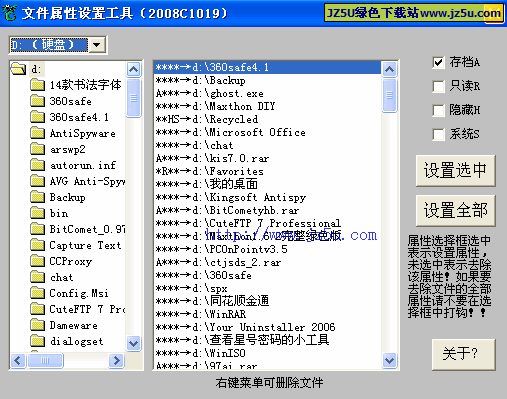Click folder tree scroll-right arrow
Image resolution: width=507 pixels, height=399 pixels.
pos(116,360)
